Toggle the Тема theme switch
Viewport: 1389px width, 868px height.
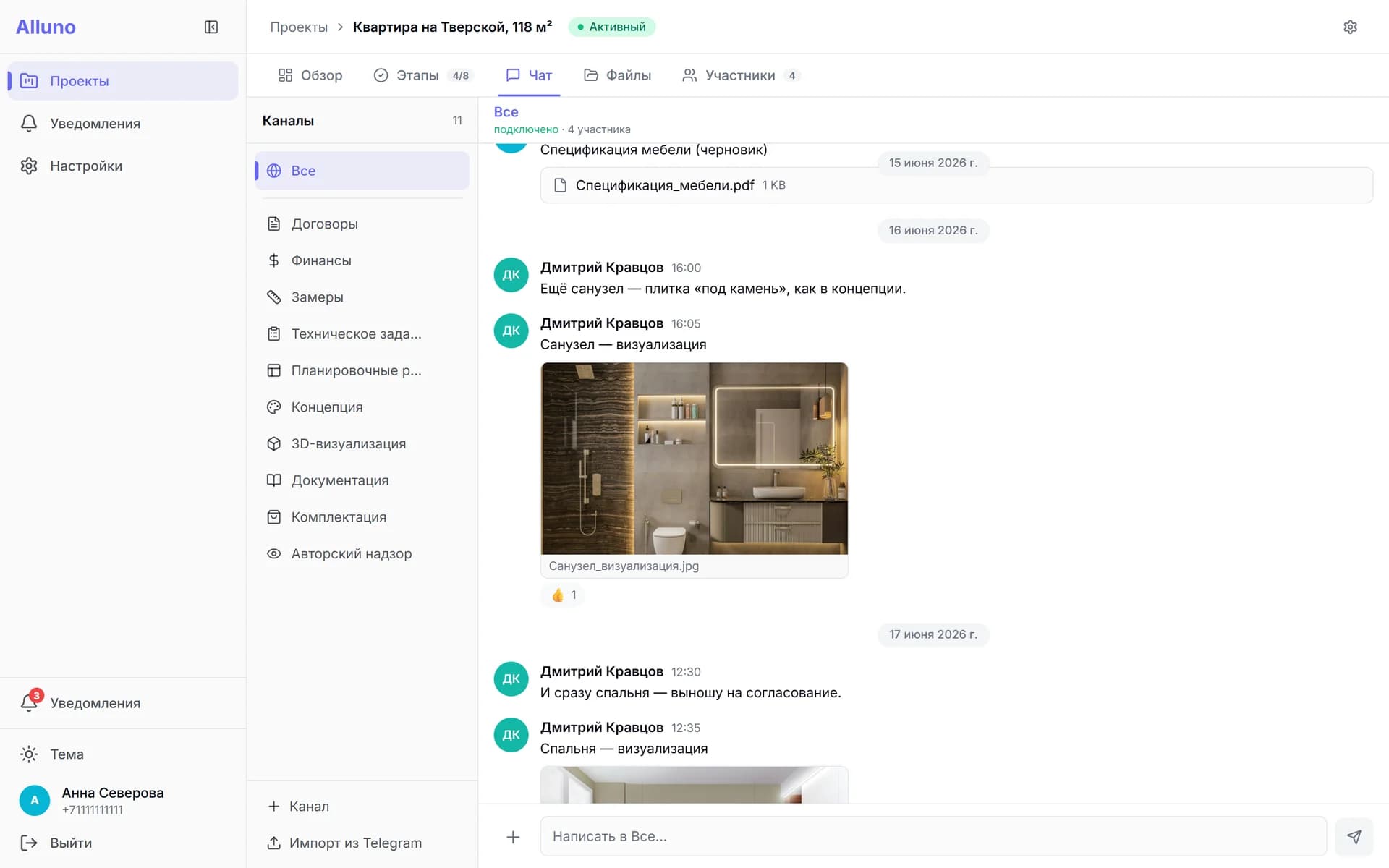[123, 754]
